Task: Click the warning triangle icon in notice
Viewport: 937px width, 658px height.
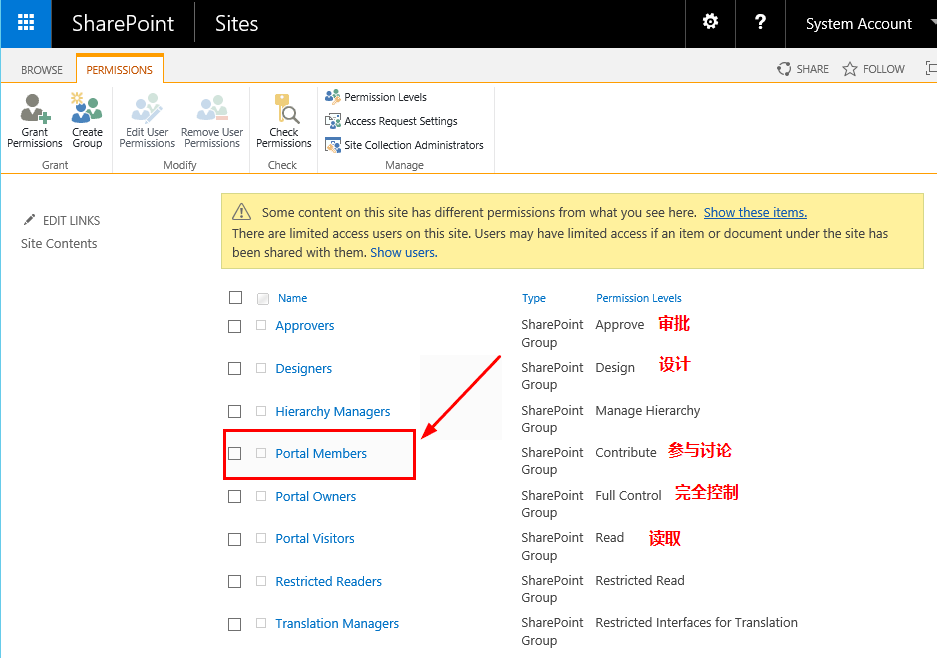Action: click(x=241, y=212)
